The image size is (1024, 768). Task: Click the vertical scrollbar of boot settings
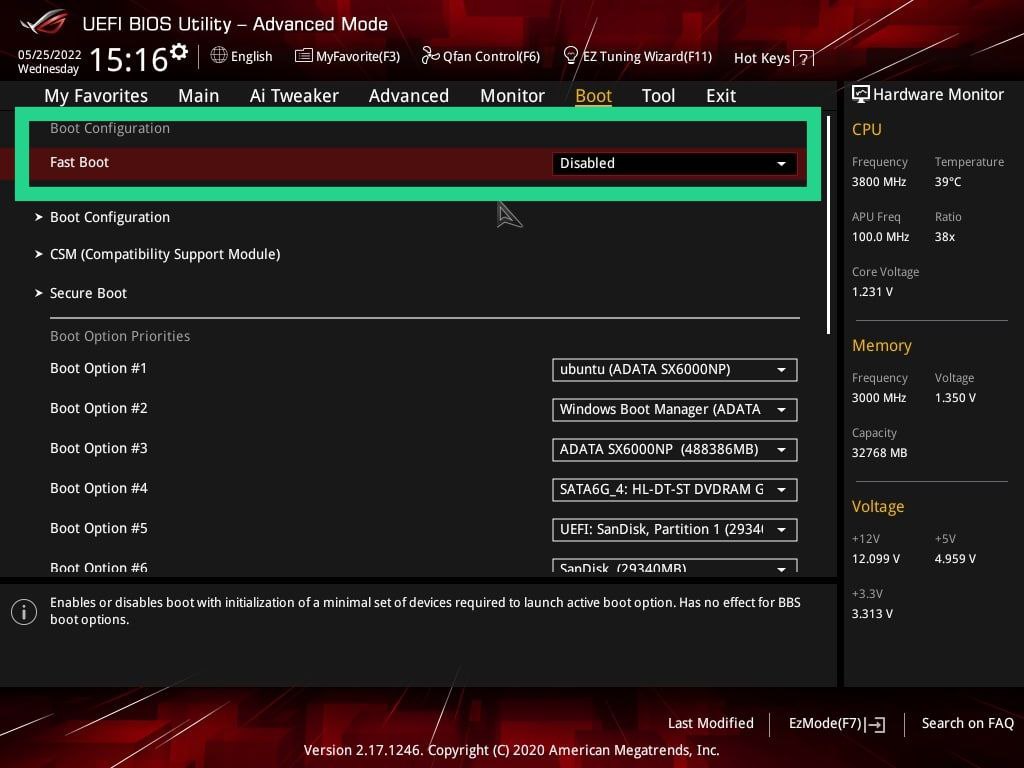[x=828, y=225]
